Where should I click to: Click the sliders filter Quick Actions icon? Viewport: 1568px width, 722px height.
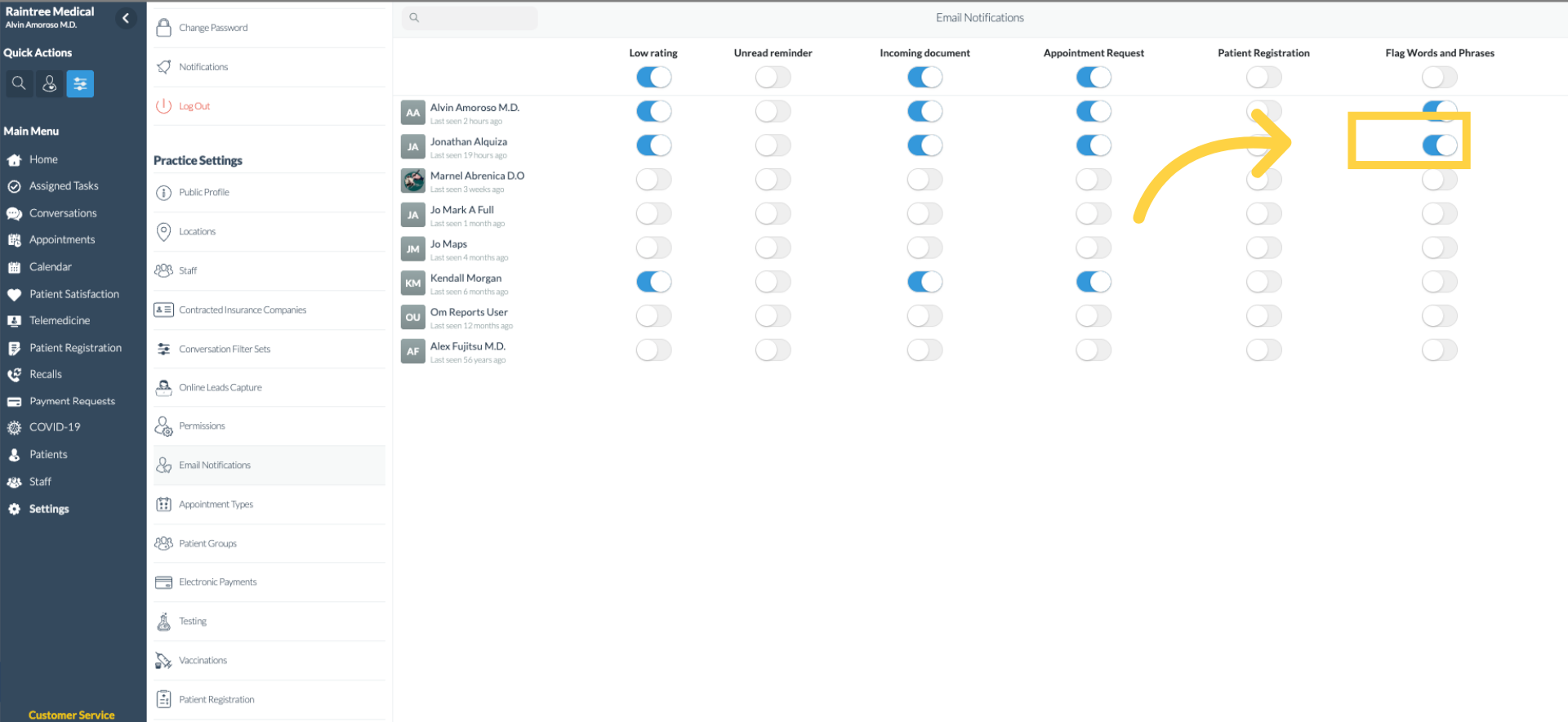pos(80,83)
